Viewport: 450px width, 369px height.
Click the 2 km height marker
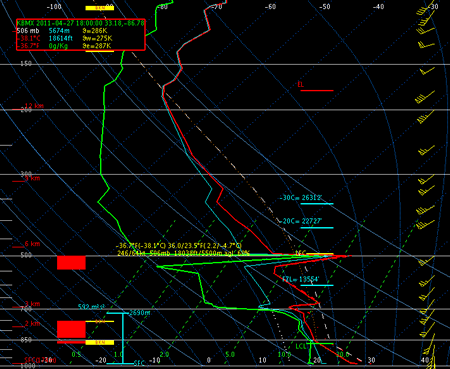coord(33,324)
